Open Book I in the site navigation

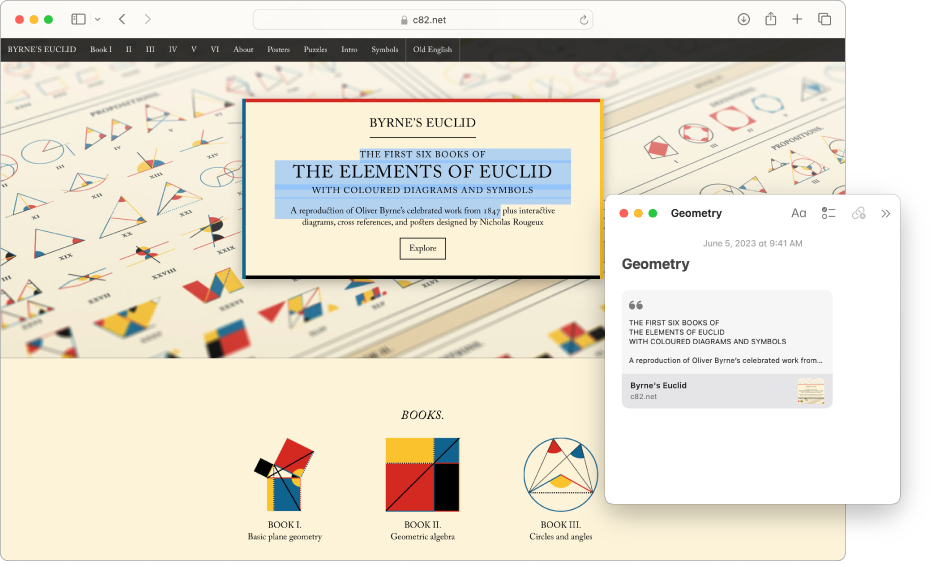tap(100, 49)
